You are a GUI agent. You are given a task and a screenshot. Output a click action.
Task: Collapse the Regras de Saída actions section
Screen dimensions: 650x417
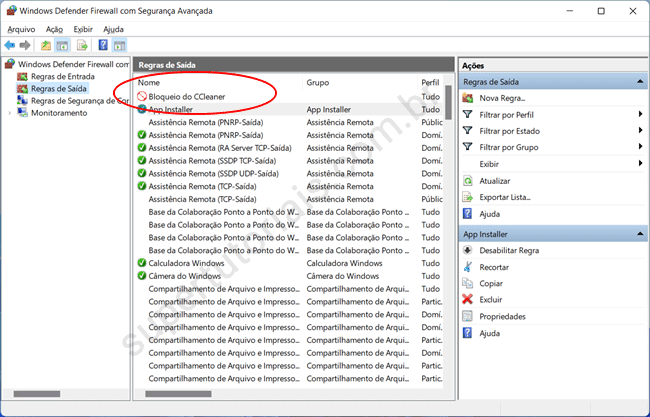[639, 81]
